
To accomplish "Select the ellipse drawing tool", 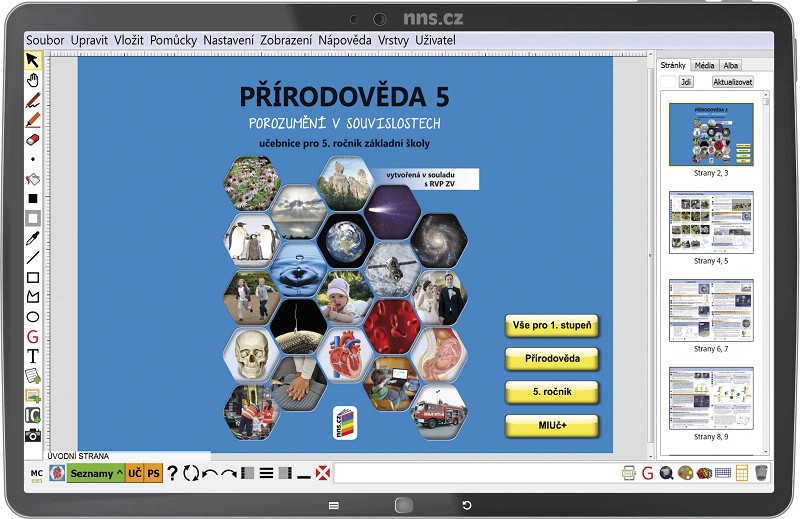I will coord(33,317).
